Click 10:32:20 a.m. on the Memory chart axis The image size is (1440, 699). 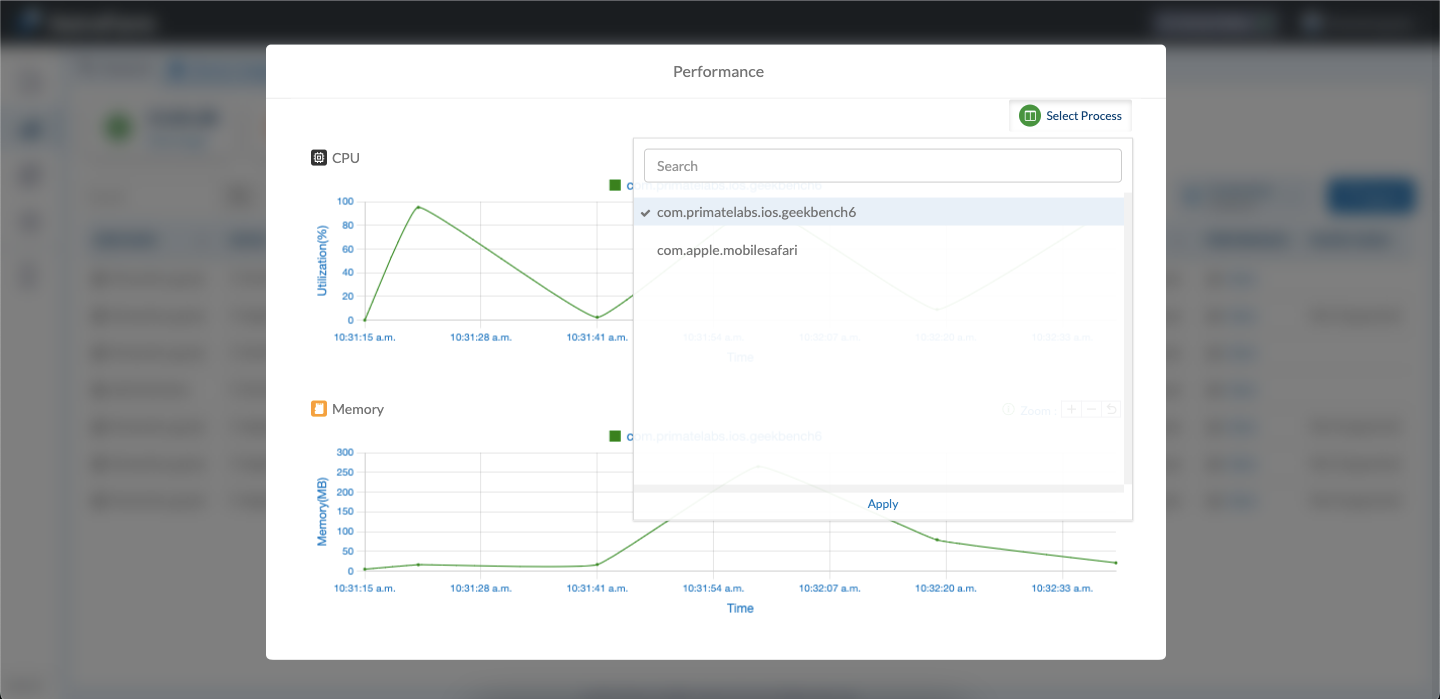click(946, 589)
